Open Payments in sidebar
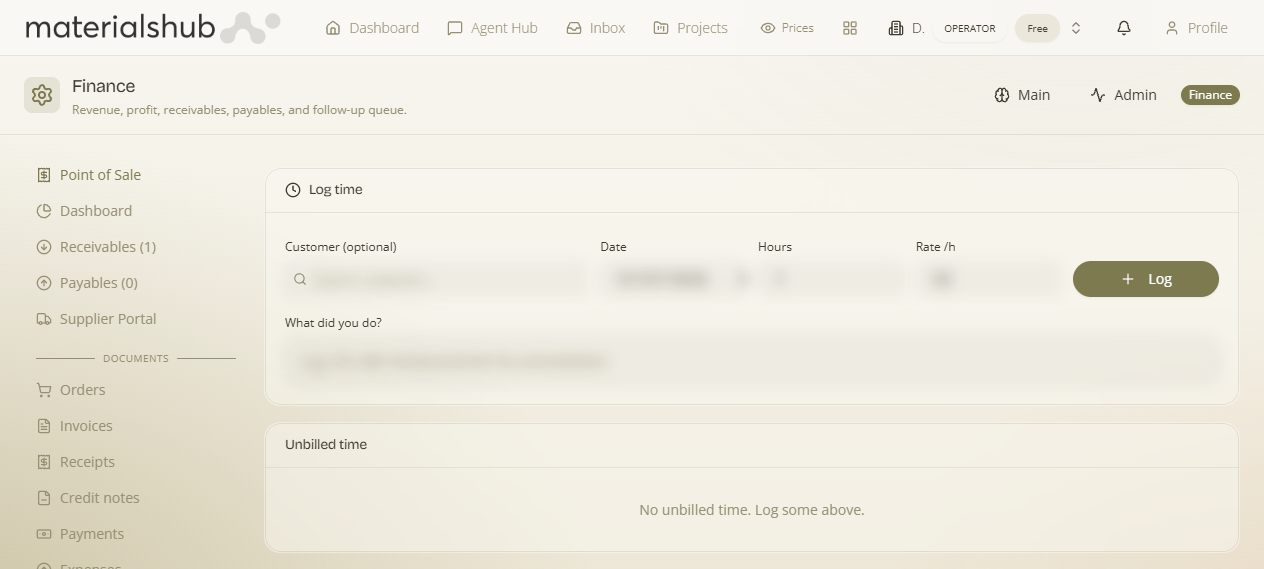The image size is (1264, 569). (x=92, y=534)
